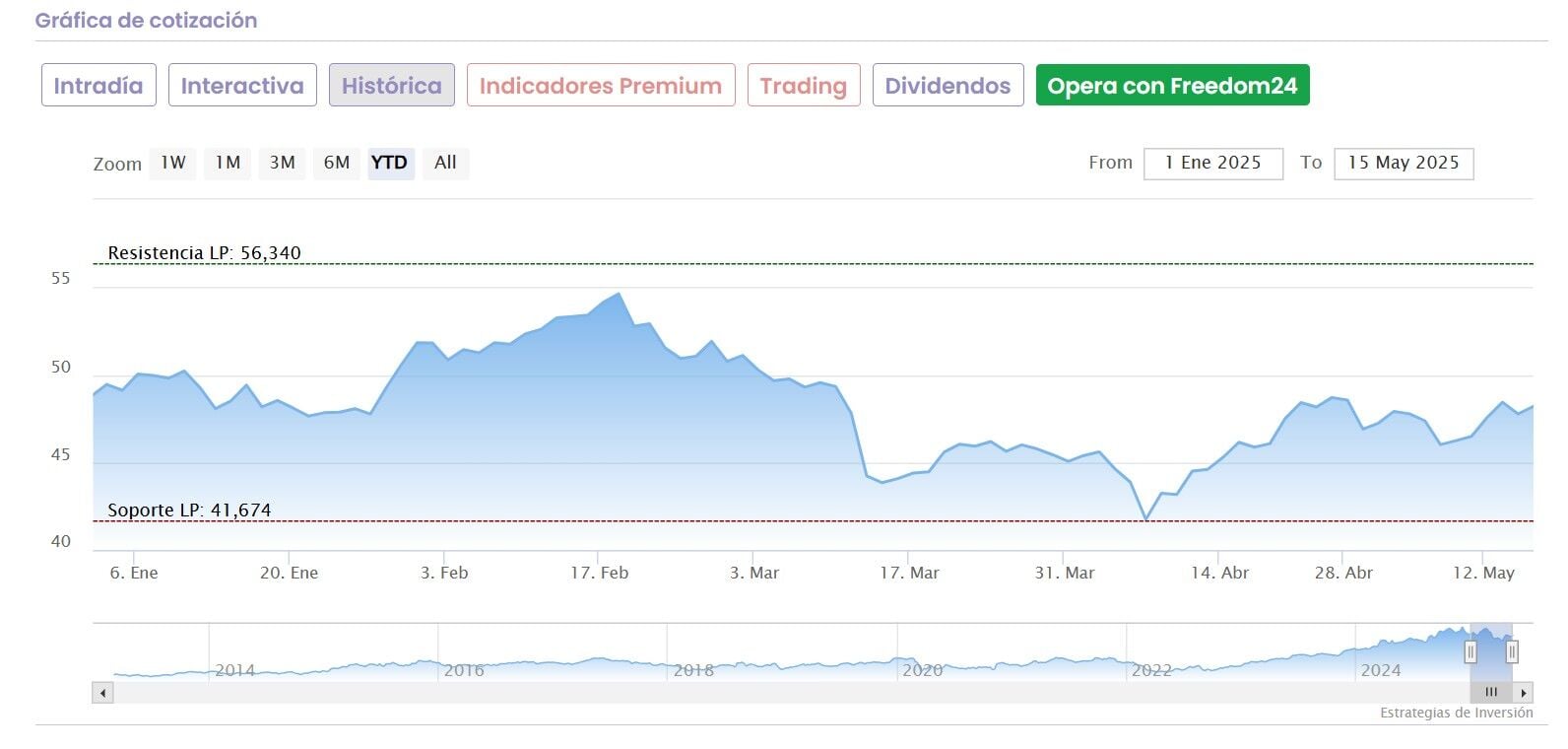Click the right navigator range handle
The width and height of the screenshot is (1568, 749).
(1512, 651)
